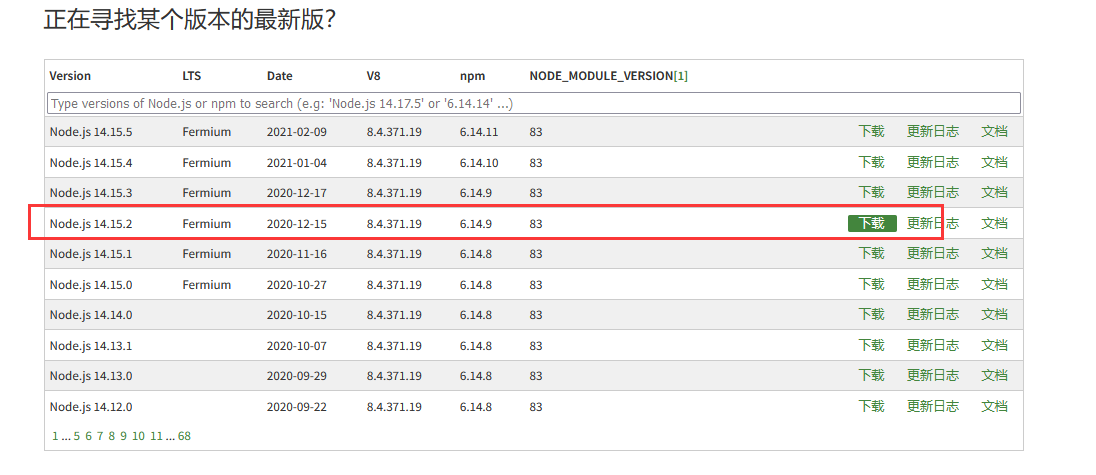1096x475 pixels.
Task: Download Node.js 14.15.3
Action: click(872, 193)
